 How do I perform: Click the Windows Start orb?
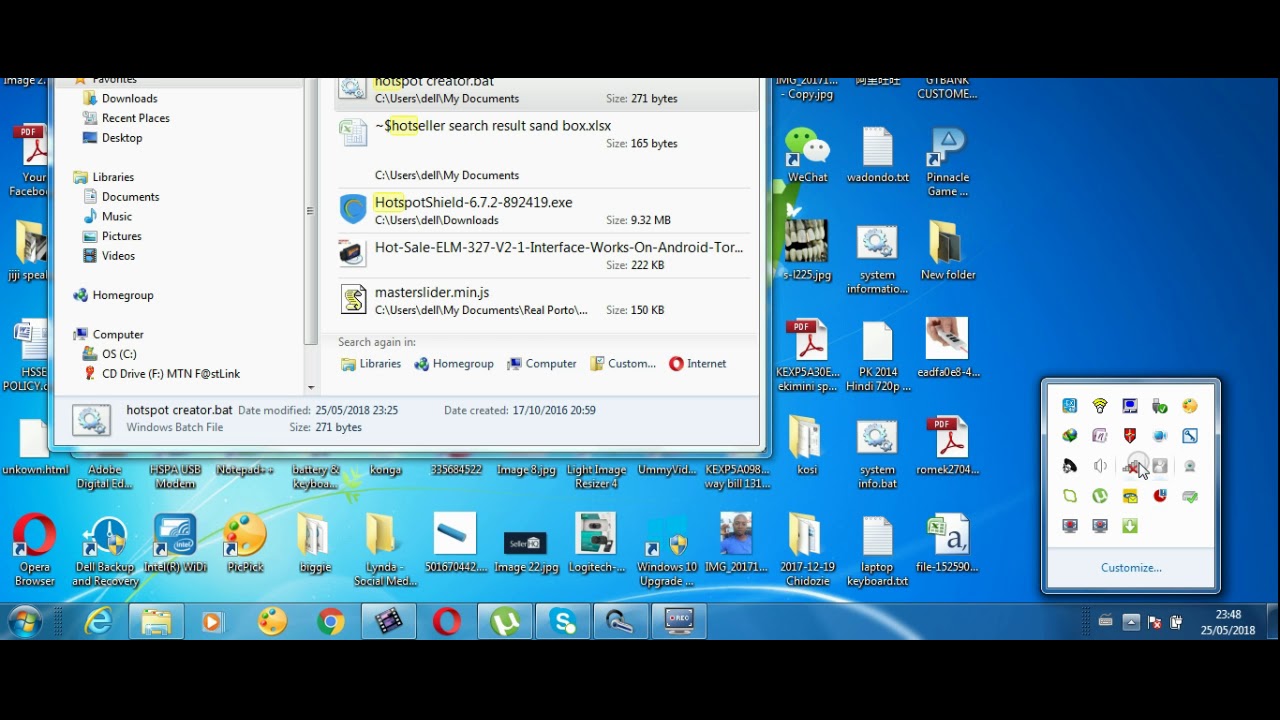[x=24, y=622]
